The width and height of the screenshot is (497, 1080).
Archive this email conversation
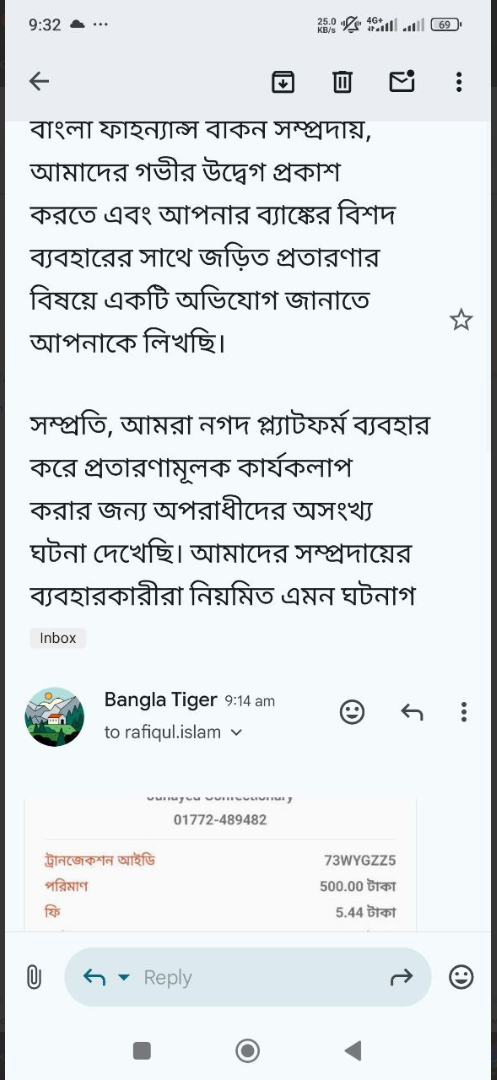pos(283,82)
